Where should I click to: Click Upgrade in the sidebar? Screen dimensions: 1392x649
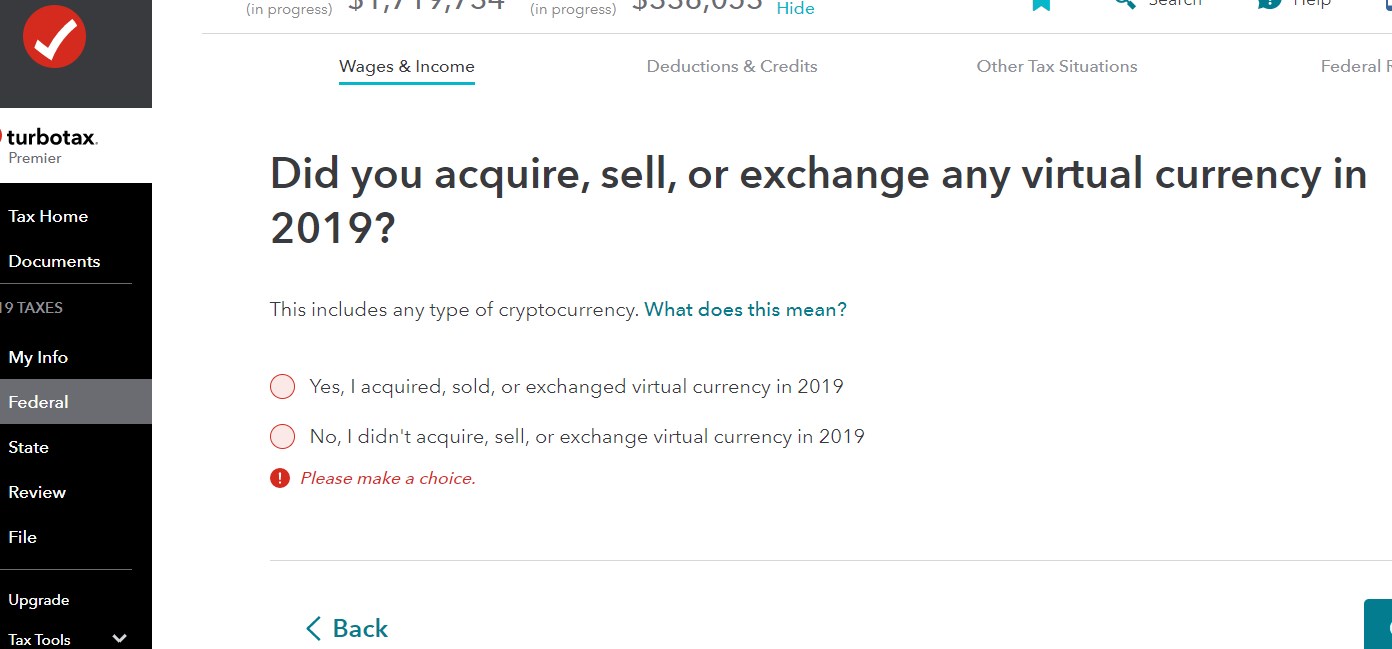click(39, 601)
